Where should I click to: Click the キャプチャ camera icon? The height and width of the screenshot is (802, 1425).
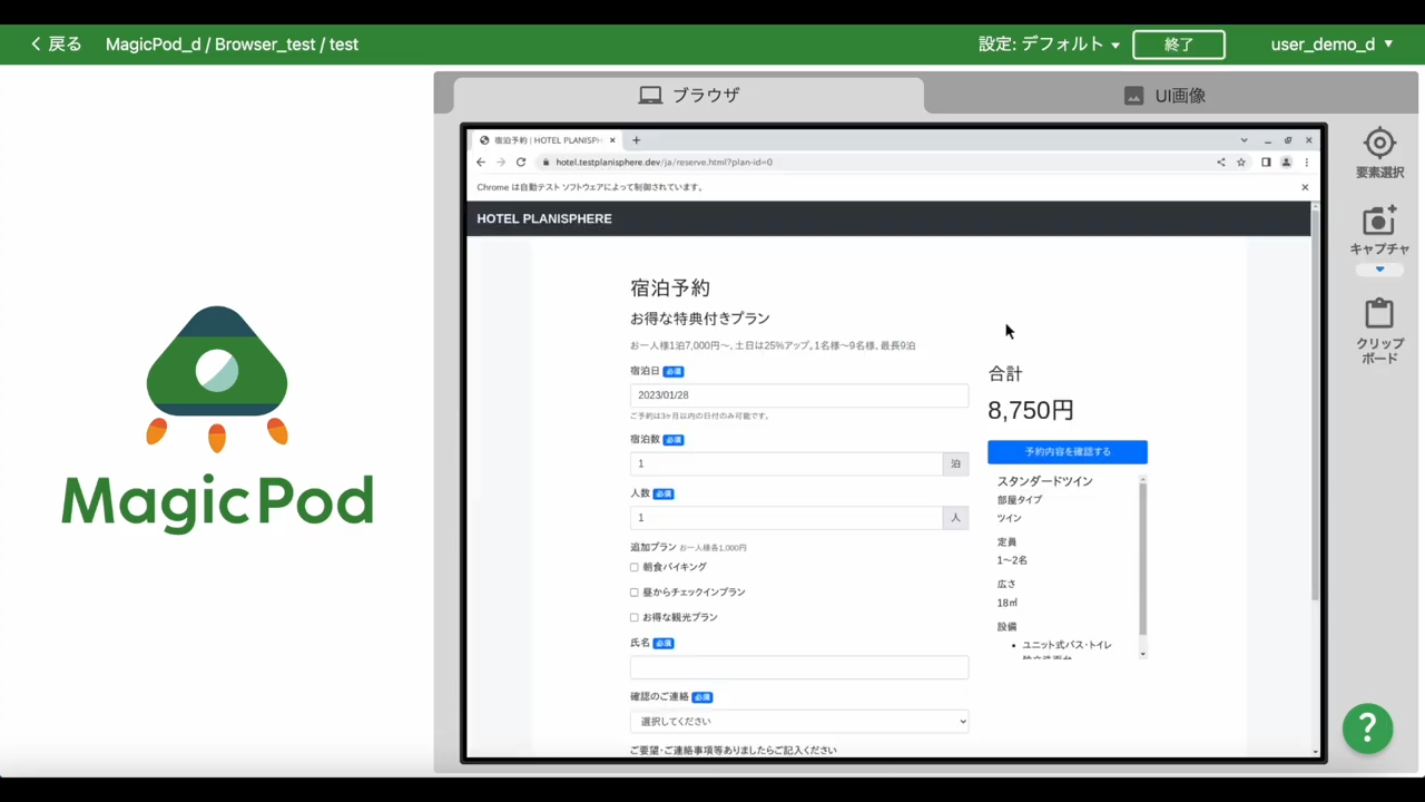(1379, 221)
